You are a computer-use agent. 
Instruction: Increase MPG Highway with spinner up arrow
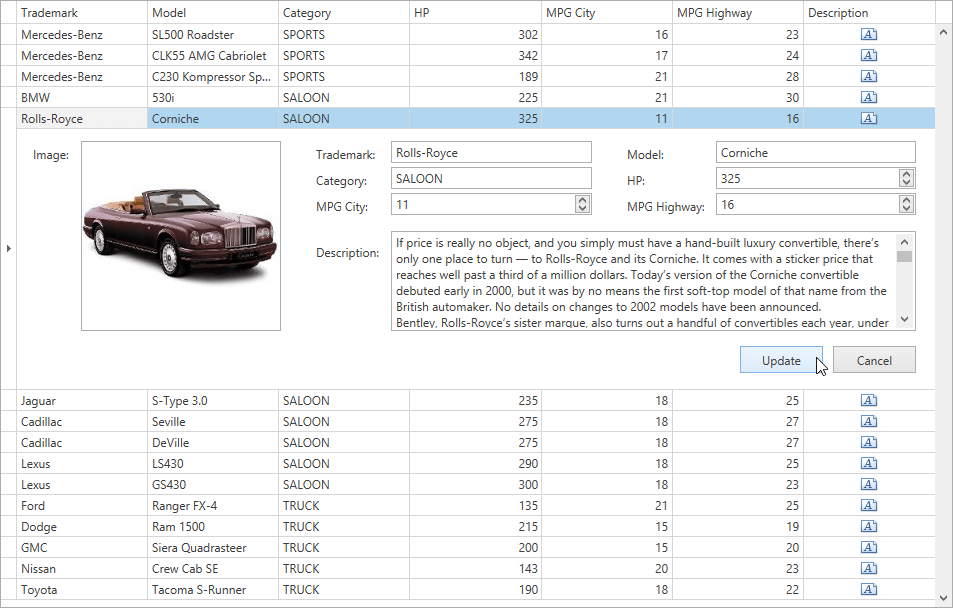click(906, 200)
